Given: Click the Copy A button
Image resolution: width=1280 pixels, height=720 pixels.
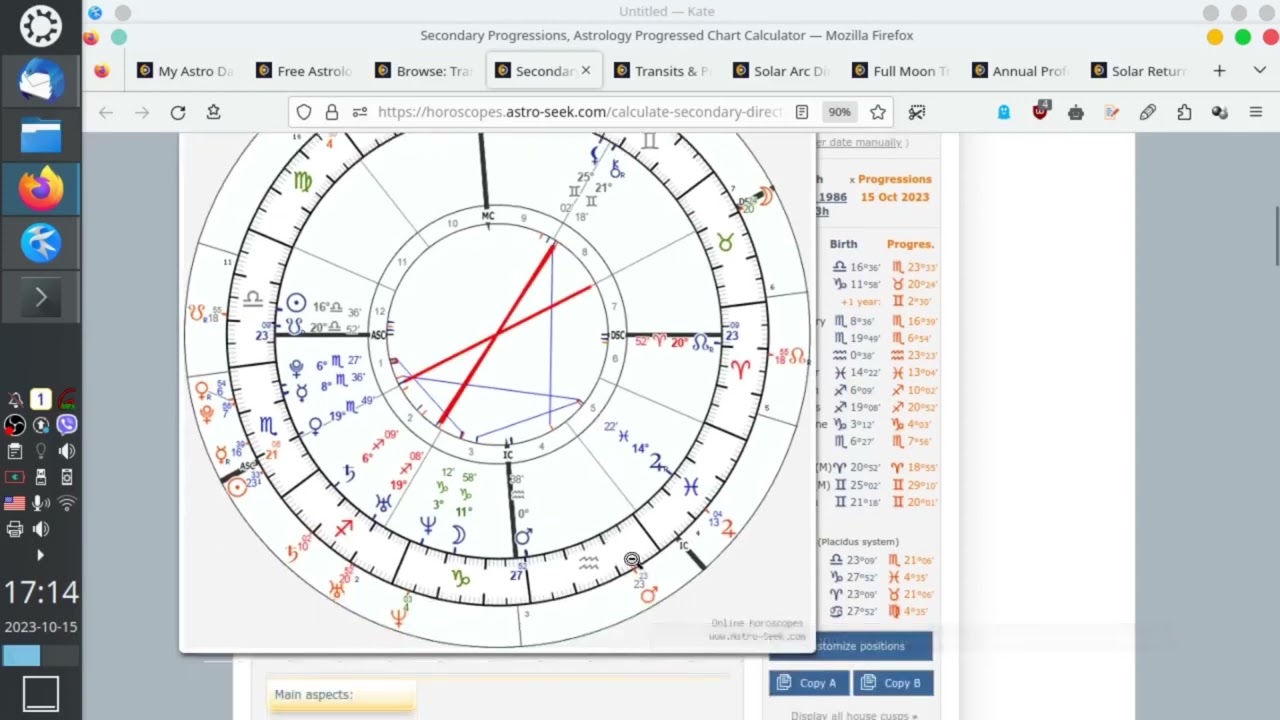Looking at the screenshot, I should [809, 683].
